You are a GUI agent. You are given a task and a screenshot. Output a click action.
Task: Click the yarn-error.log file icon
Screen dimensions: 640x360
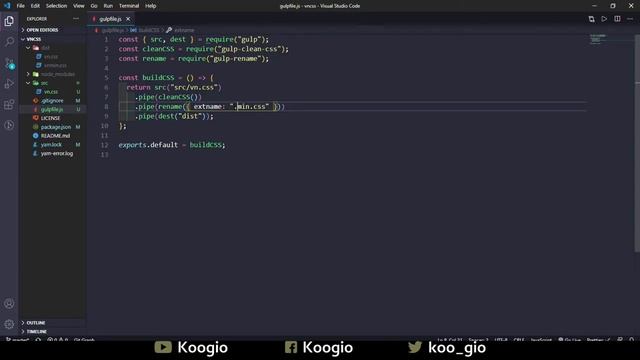(36, 153)
